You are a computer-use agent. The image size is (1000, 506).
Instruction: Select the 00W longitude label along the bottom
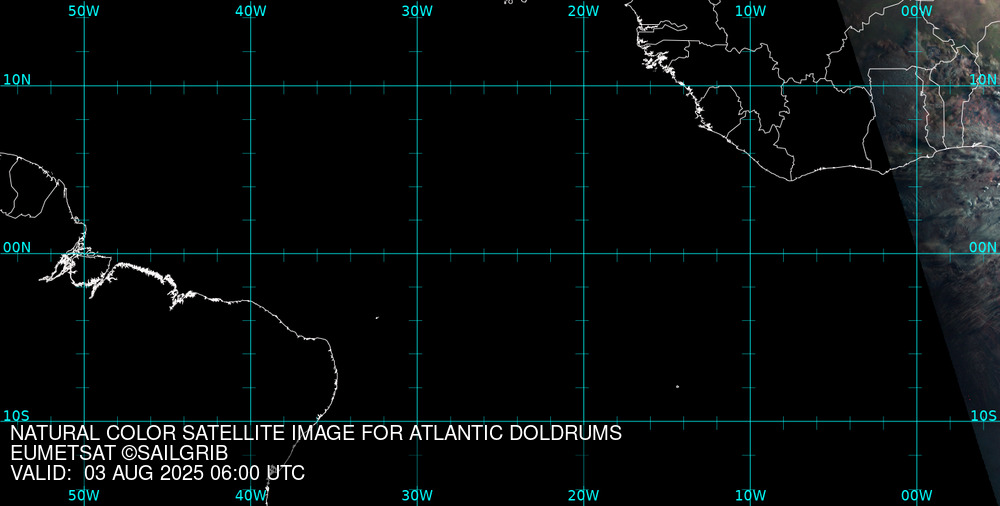917,496
